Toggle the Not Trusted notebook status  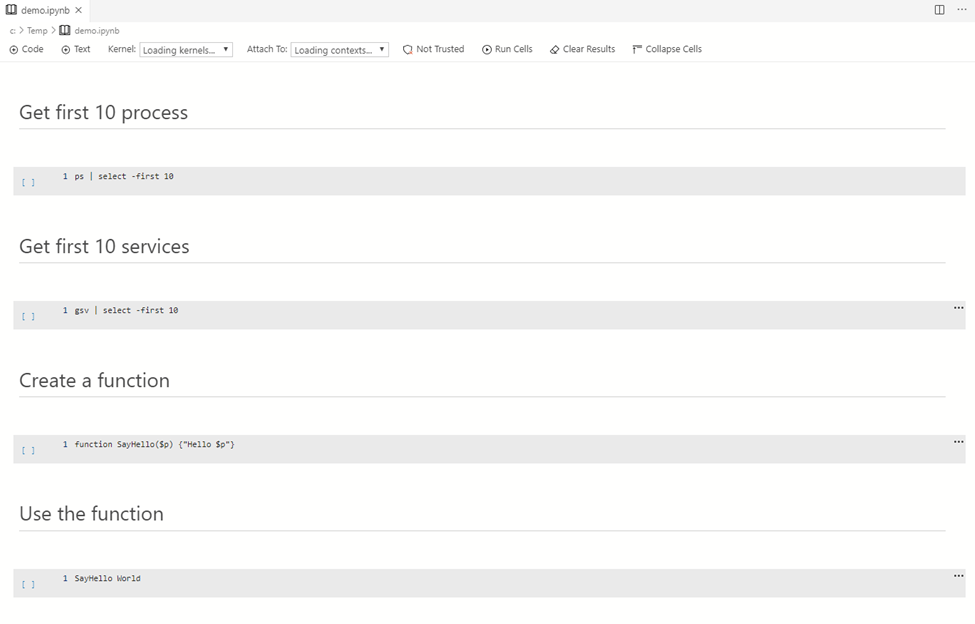point(433,49)
